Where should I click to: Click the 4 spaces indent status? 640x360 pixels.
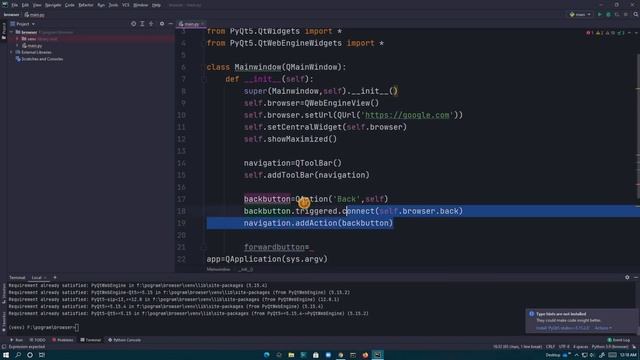[580, 347]
